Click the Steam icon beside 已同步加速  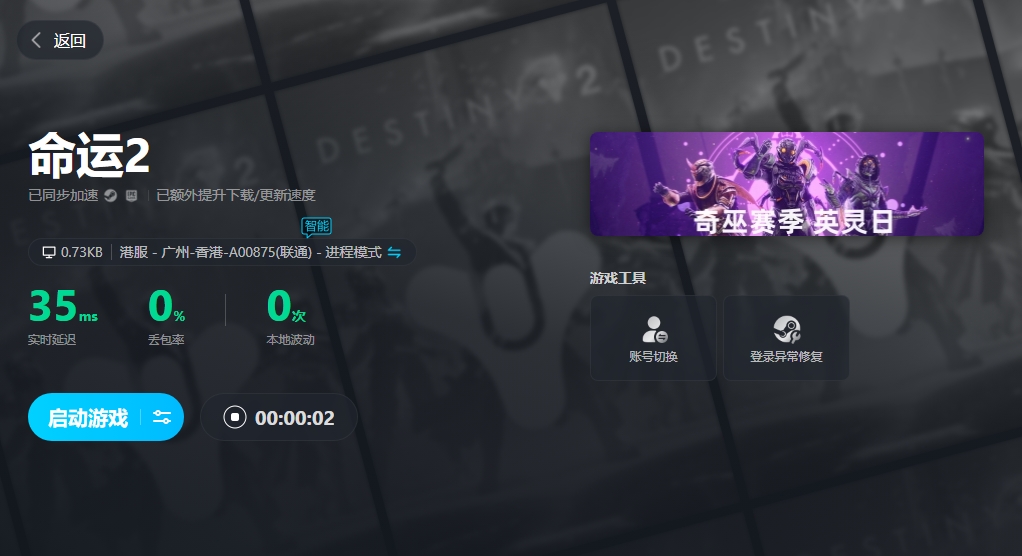click(x=111, y=196)
